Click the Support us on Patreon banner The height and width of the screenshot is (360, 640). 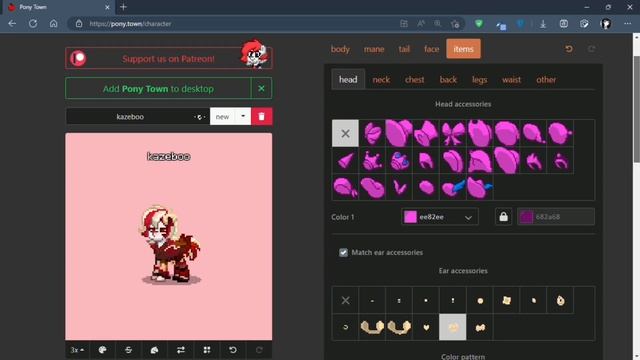(169, 58)
